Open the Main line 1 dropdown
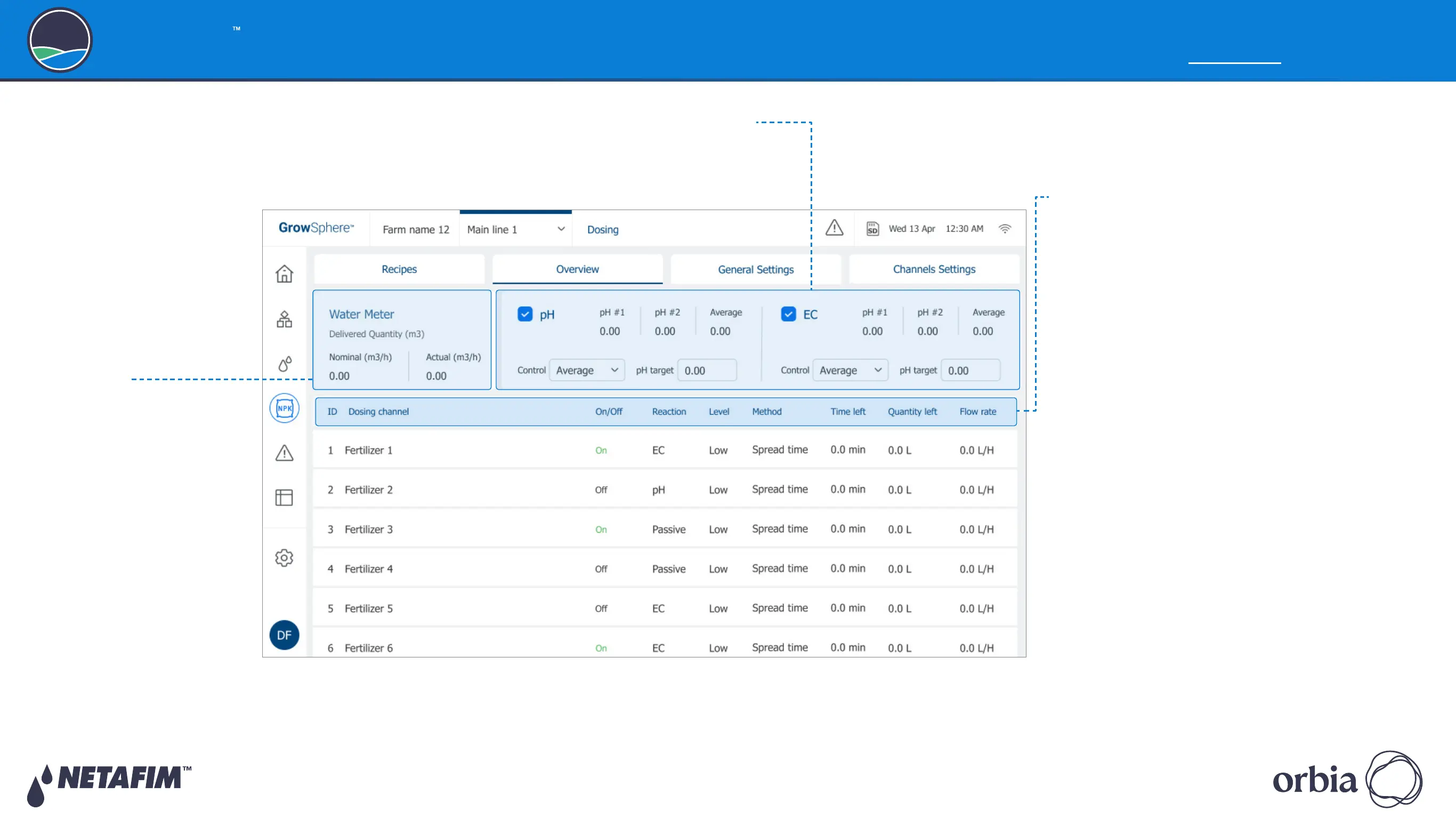Screen dimensions: 1456x819 click(x=515, y=229)
